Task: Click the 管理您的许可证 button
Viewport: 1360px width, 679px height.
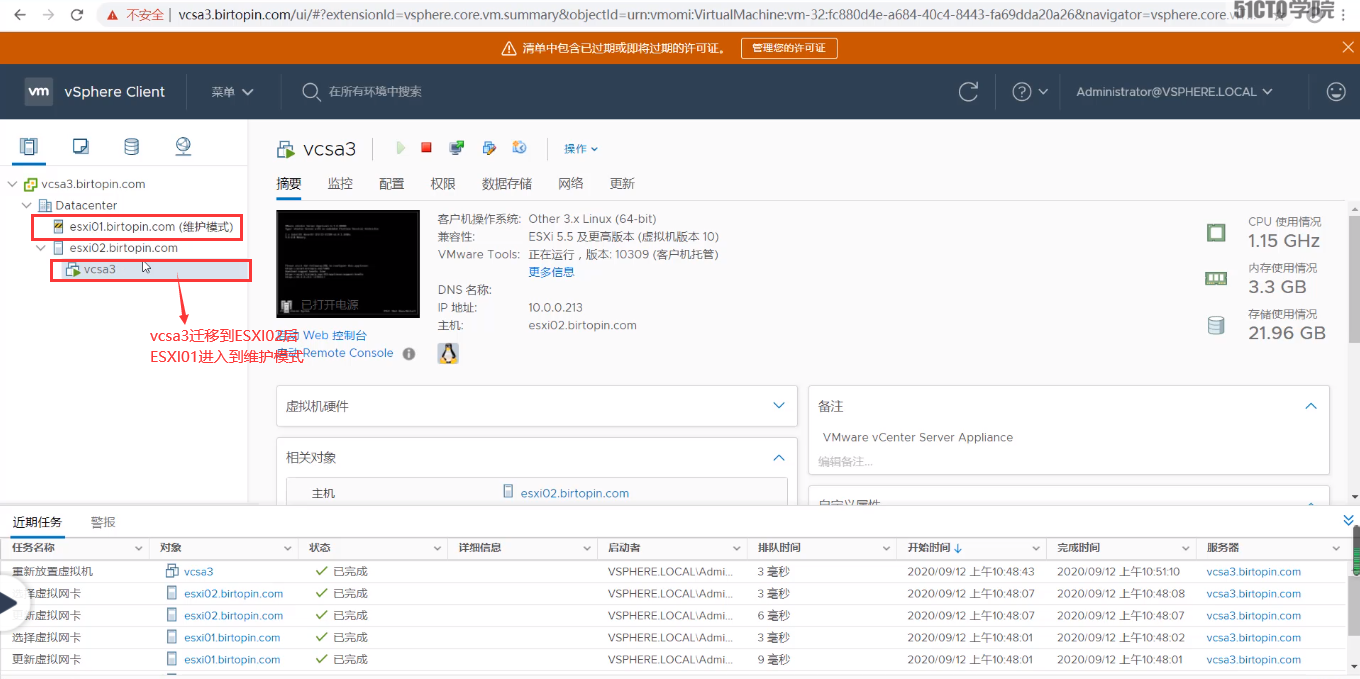Action: [x=789, y=48]
